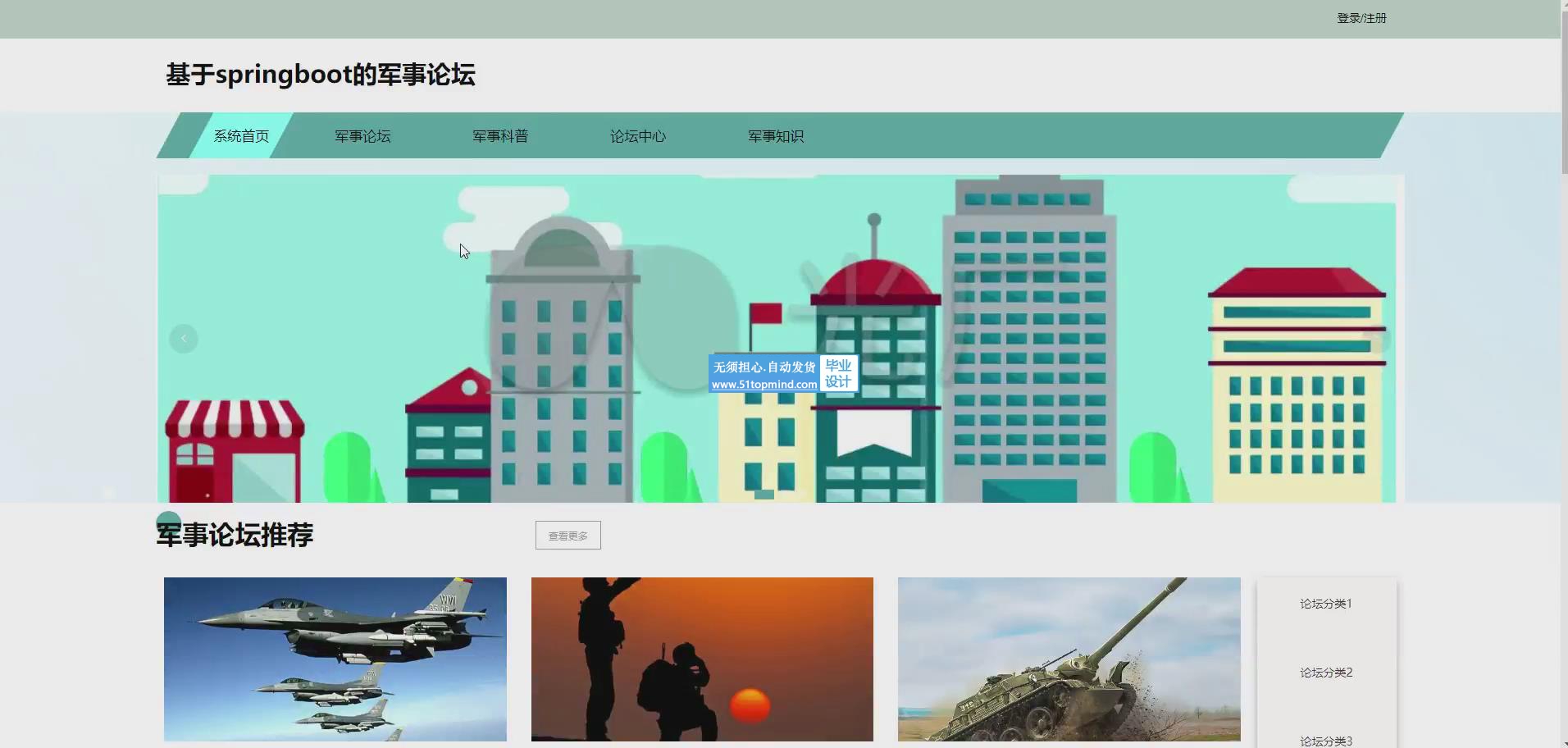The height and width of the screenshot is (748, 1568).
Task: Switch to 军事科普 section
Action: click(x=500, y=136)
